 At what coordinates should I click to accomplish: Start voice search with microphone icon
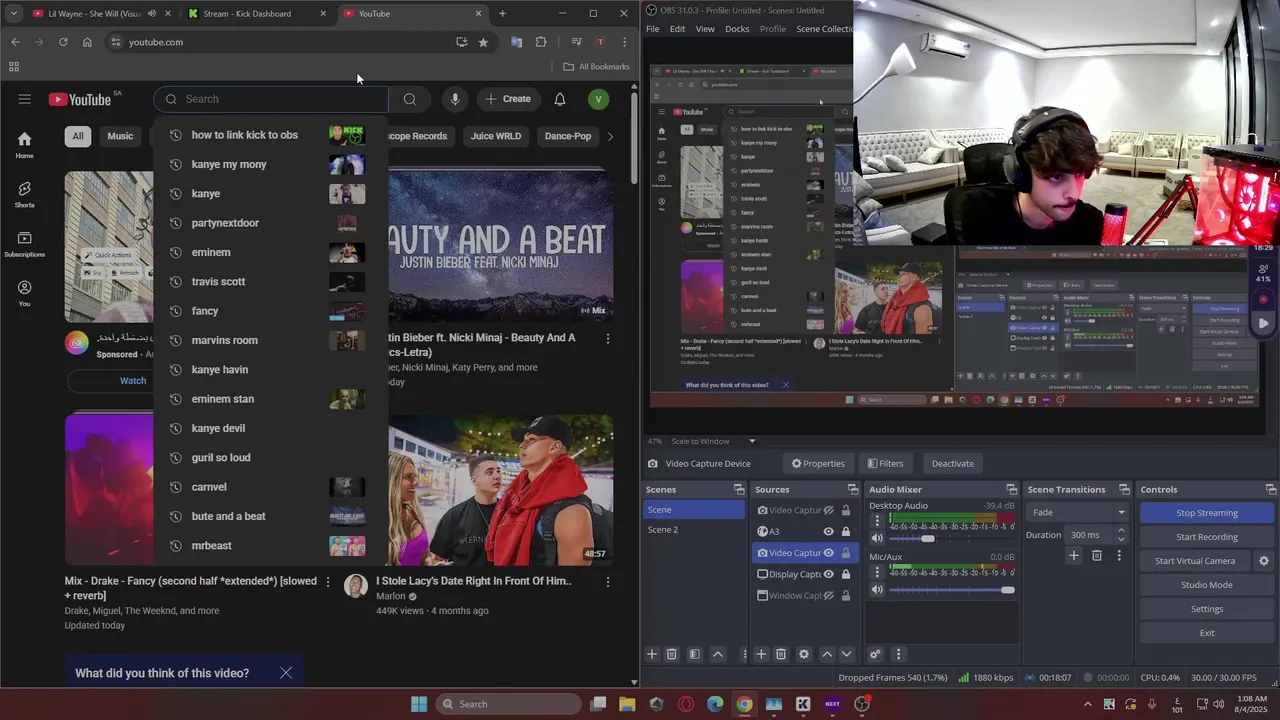point(455,99)
